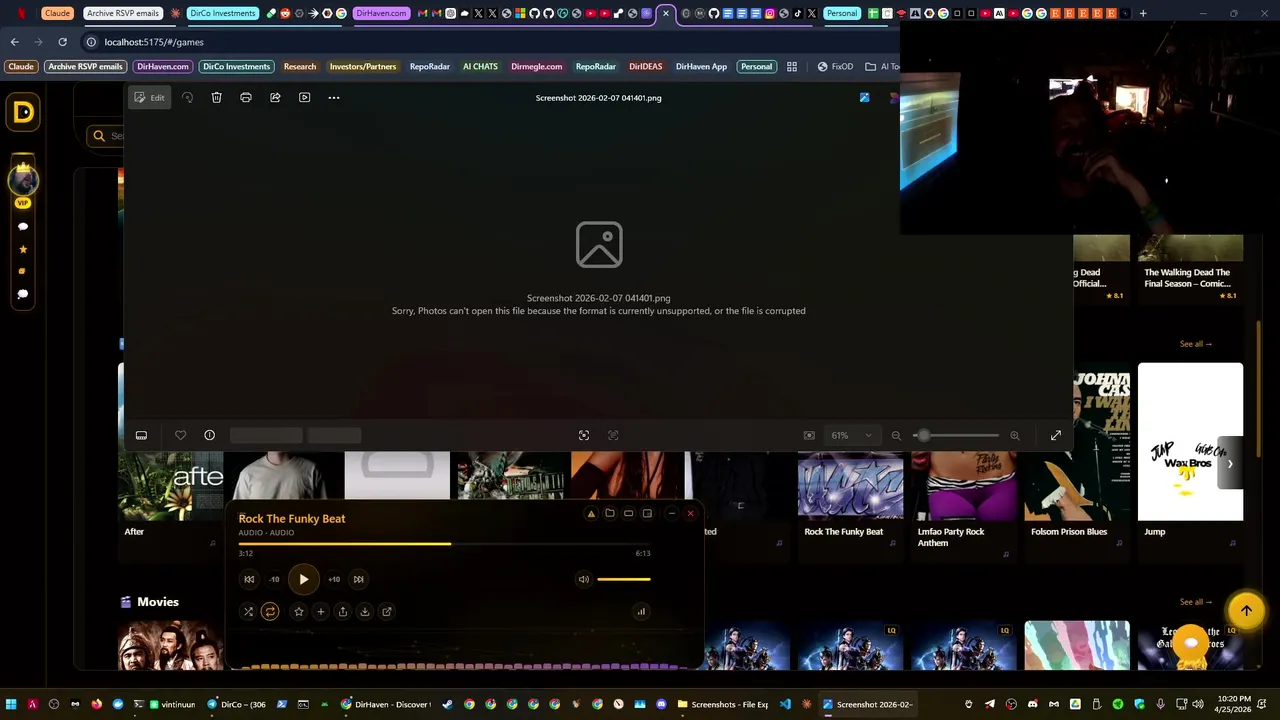
Task: Switch player to picture-in-picture layout
Action: click(x=647, y=514)
